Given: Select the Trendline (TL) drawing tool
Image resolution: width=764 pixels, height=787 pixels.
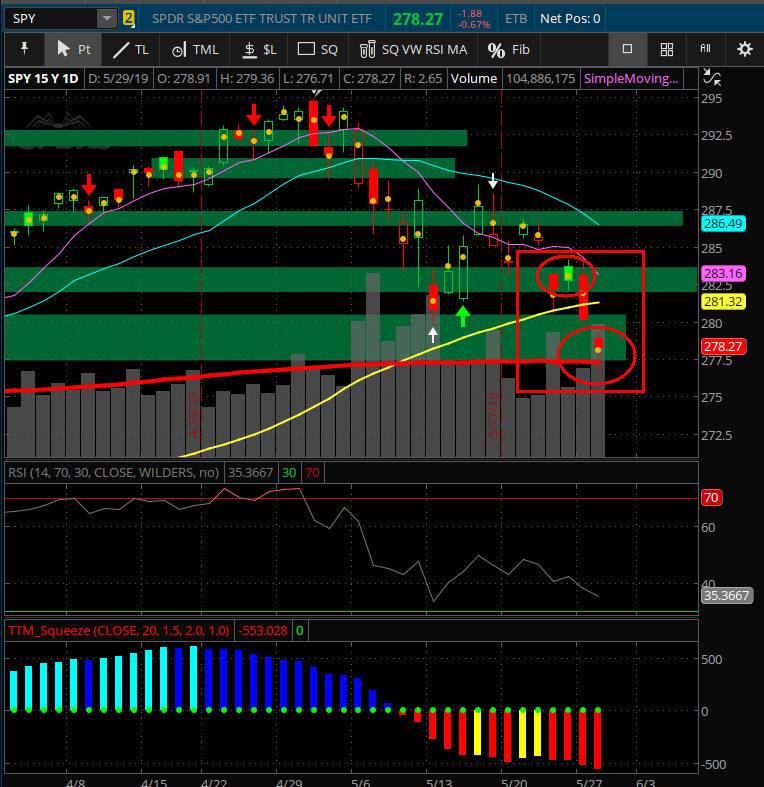Looking at the screenshot, I should (131, 49).
